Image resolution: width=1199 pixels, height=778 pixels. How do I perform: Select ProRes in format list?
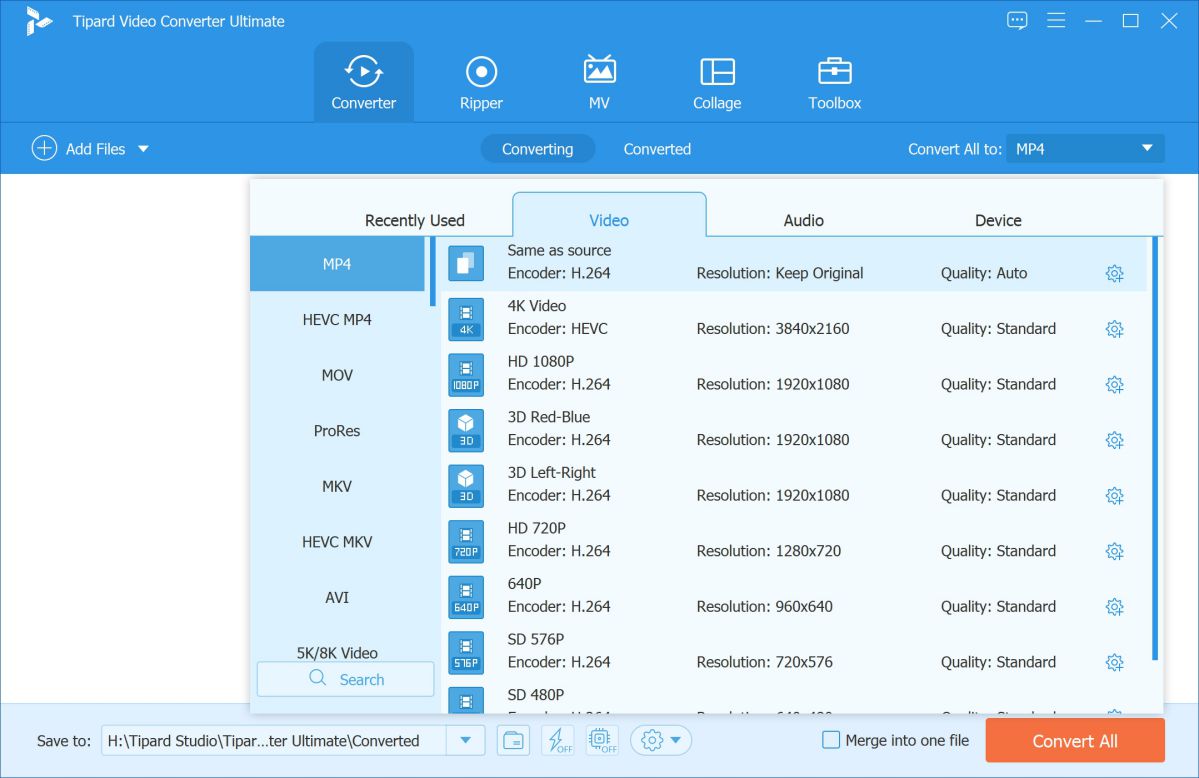click(x=337, y=431)
